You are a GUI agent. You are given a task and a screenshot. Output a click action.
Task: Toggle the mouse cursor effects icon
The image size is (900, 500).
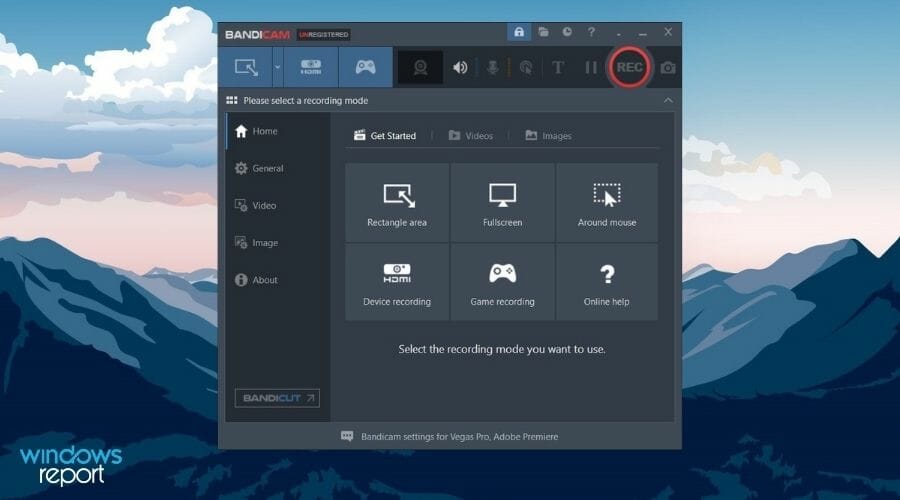pos(525,68)
